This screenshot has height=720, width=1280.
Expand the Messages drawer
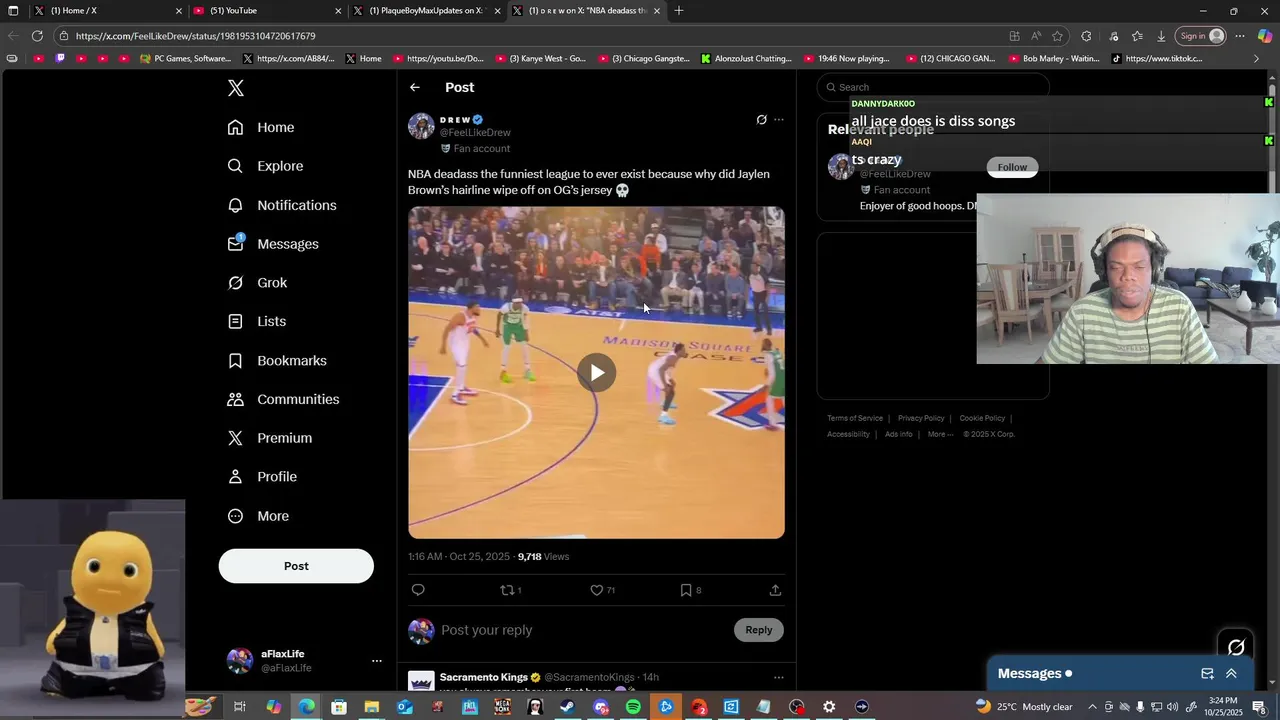pos(1231,674)
